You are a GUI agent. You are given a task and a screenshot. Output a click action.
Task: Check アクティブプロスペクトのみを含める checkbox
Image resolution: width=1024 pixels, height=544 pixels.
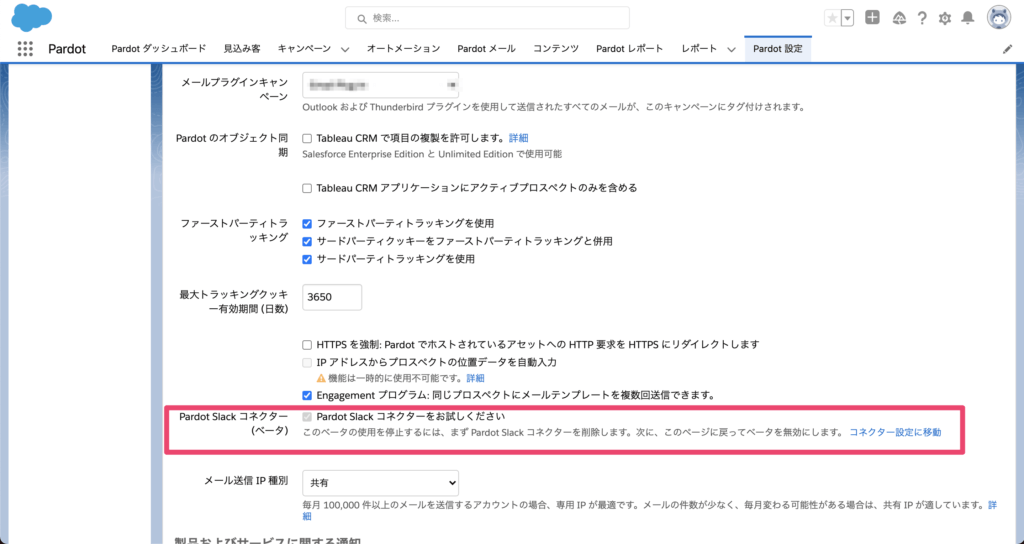[x=307, y=188]
